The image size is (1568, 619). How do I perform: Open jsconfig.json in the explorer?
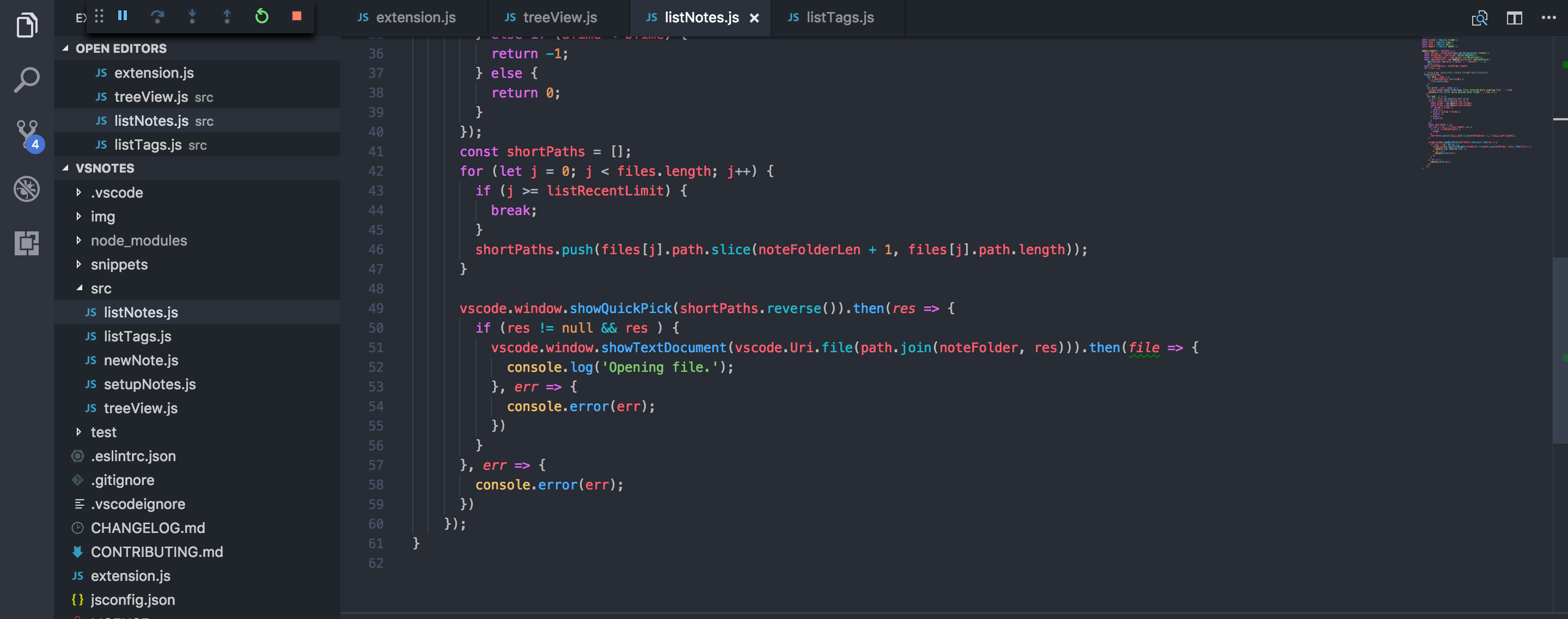point(197,599)
